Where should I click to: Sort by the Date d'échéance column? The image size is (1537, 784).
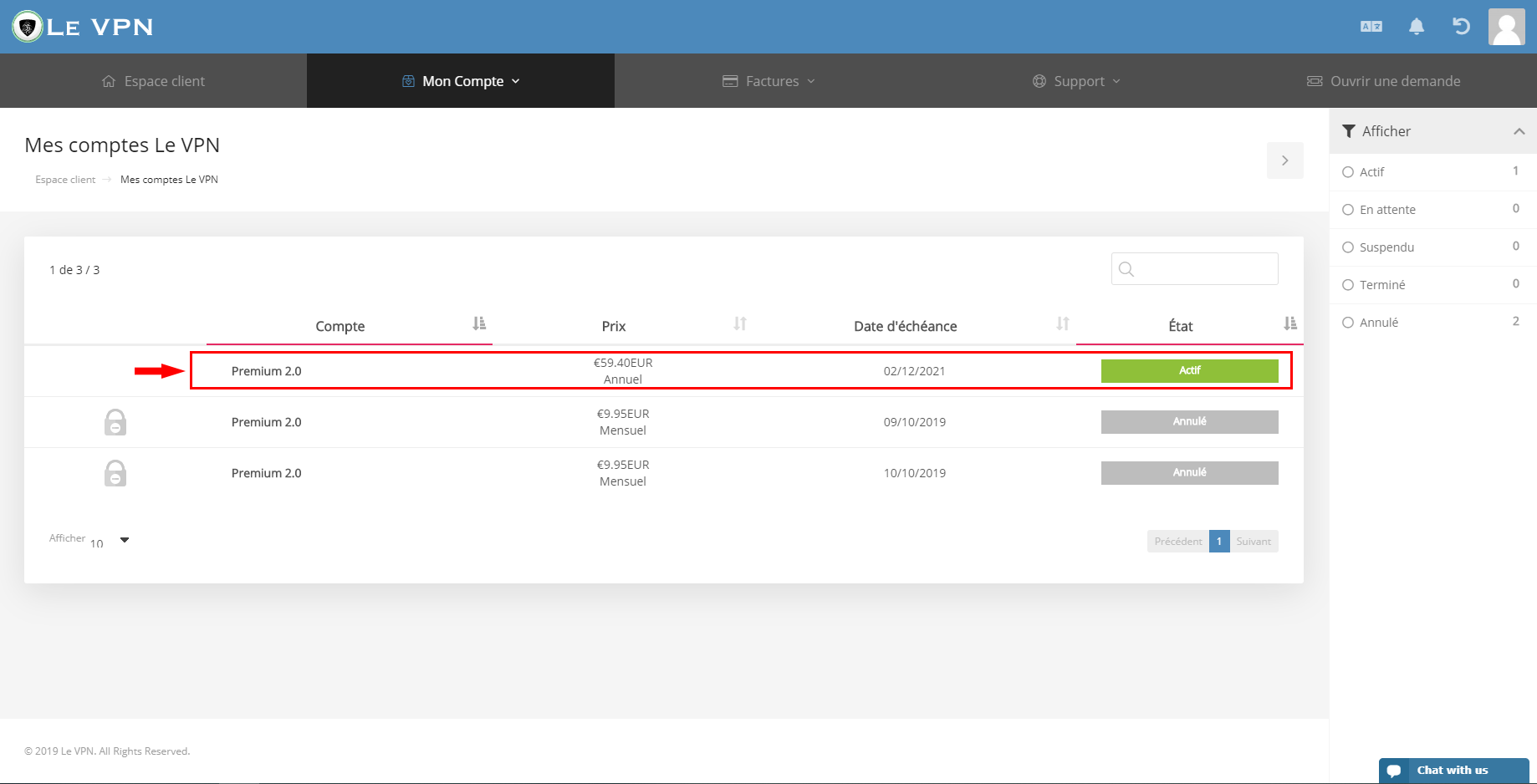pyautogui.click(x=1063, y=323)
